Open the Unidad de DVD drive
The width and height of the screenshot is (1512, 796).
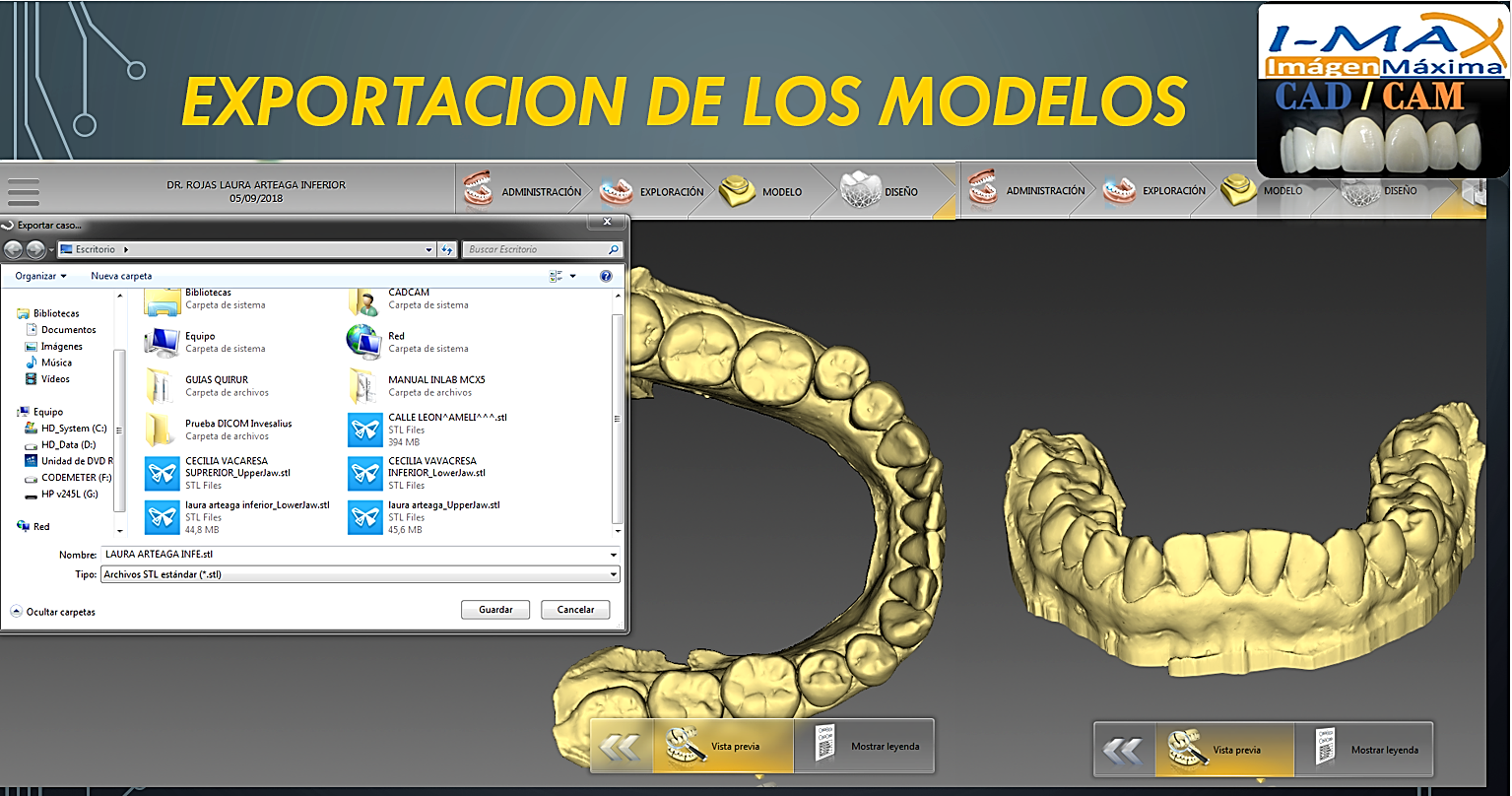[69, 461]
